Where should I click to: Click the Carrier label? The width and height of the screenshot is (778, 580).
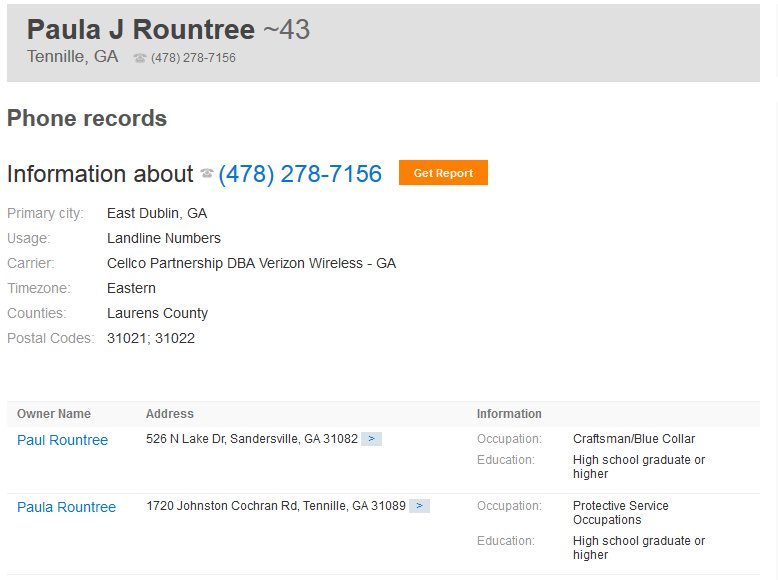tap(31, 263)
